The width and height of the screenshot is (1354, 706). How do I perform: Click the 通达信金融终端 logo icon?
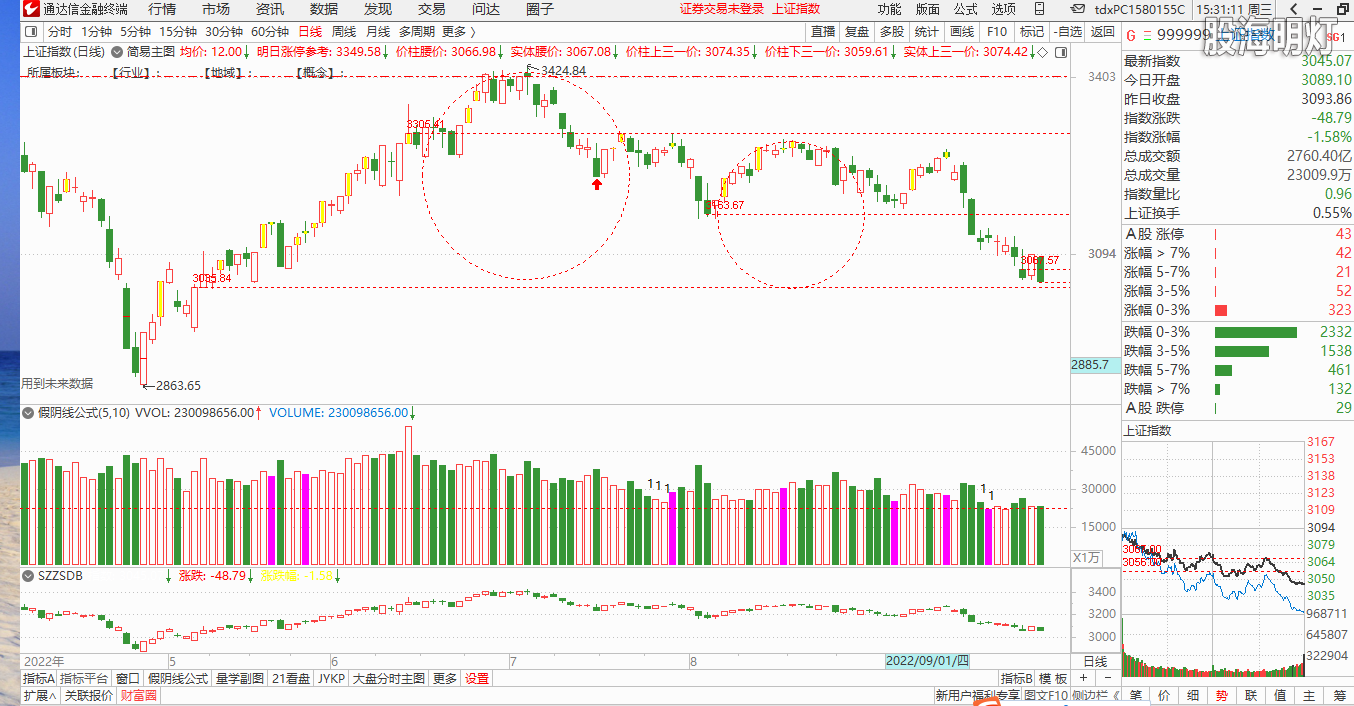tap(31, 9)
